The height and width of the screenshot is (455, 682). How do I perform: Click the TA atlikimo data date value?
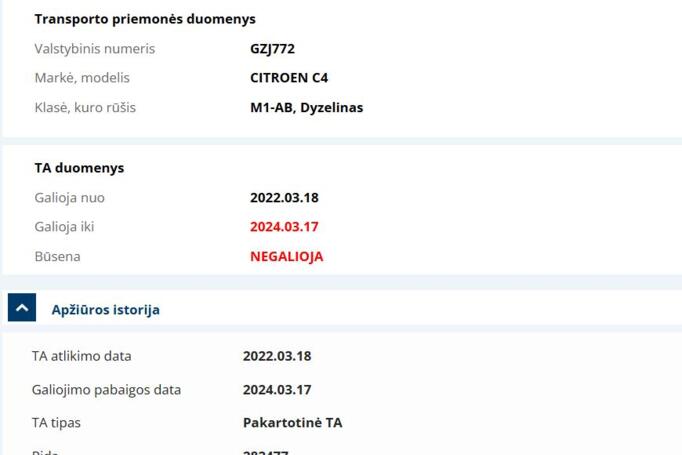click(277, 356)
